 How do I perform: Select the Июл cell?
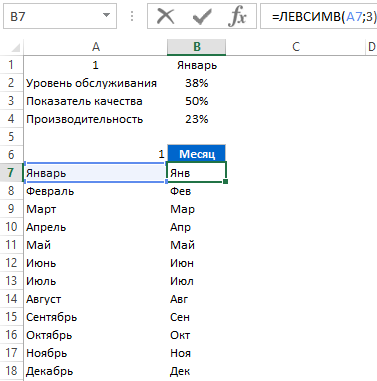click(x=196, y=281)
